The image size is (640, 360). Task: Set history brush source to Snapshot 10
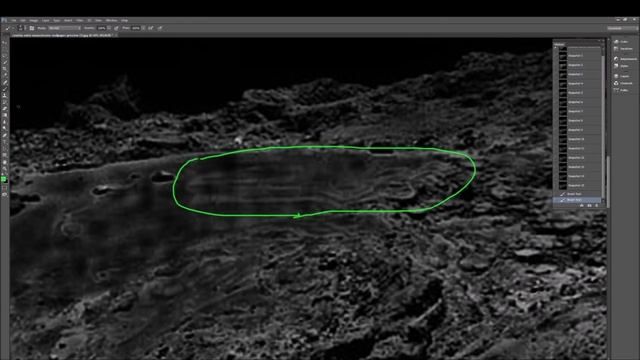point(556,139)
